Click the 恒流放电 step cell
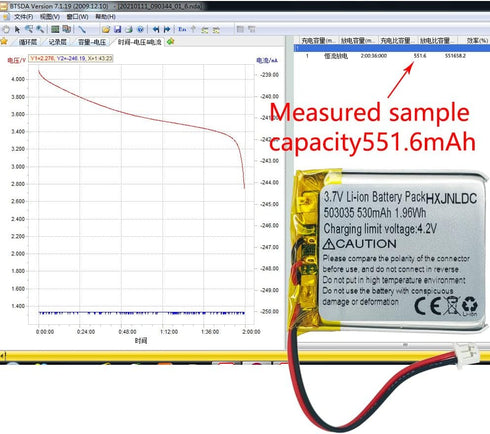Viewport: 490px width, 434px height. coord(336,56)
